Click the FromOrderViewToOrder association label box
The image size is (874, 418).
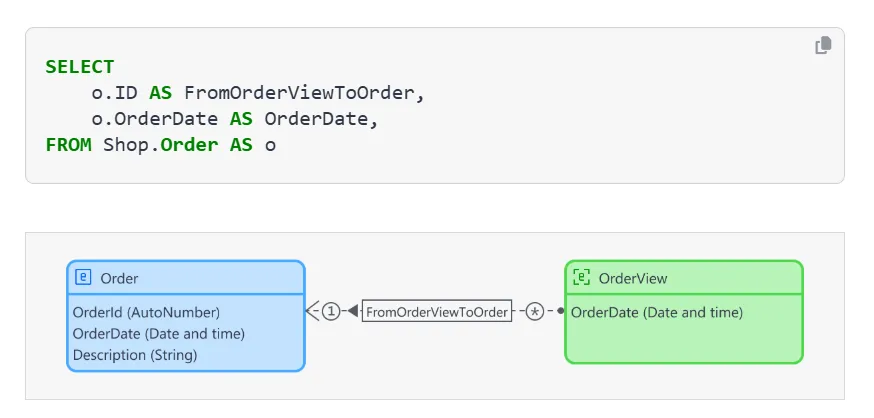[x=437, y=312]
